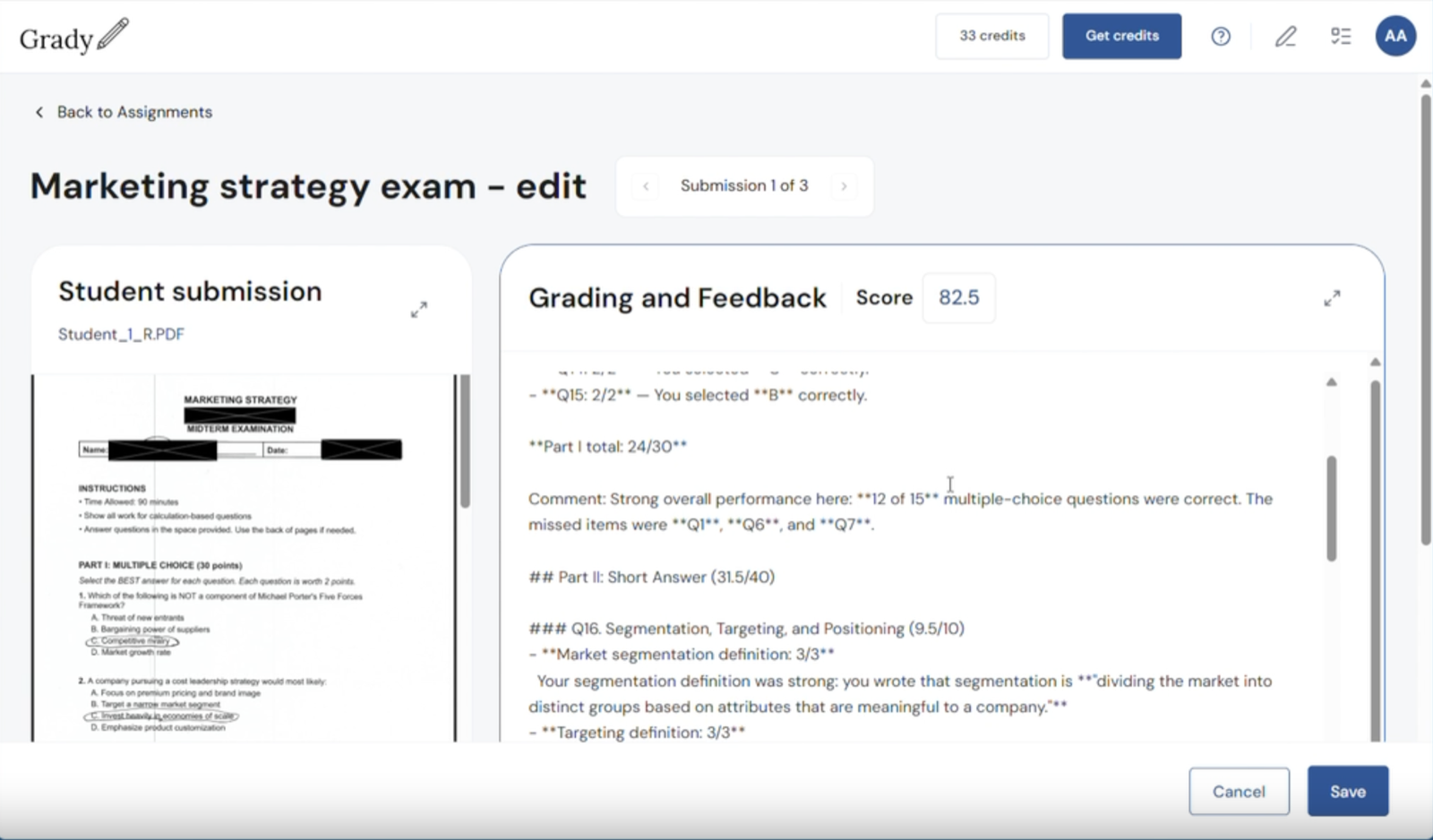Go to previous submission arrow
The width and height of the screenshot is (1433, 840).
click(x=646, y=186)
